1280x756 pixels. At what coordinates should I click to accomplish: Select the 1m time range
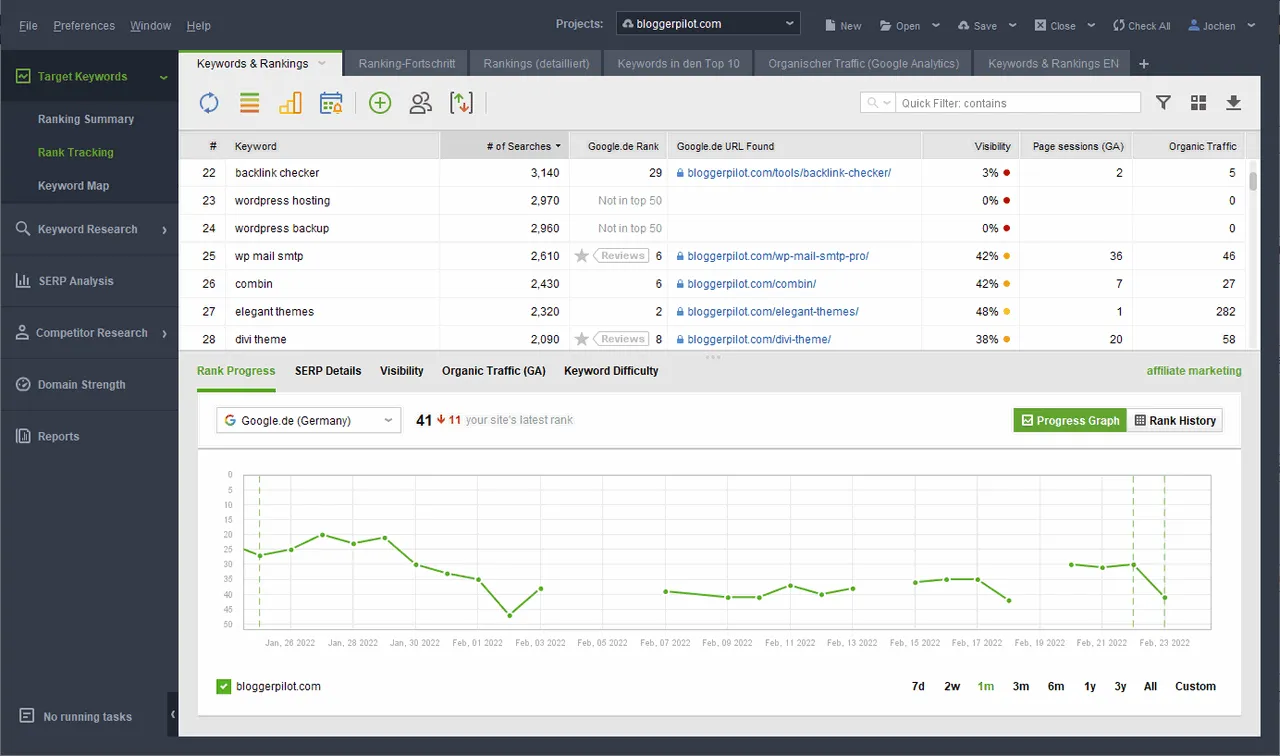point(986,686)
